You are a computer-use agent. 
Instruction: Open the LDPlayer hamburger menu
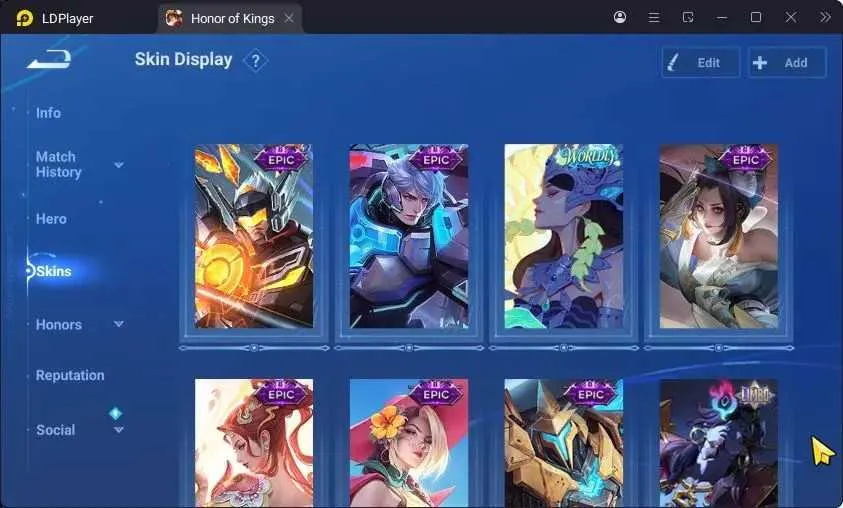[654, 18]
